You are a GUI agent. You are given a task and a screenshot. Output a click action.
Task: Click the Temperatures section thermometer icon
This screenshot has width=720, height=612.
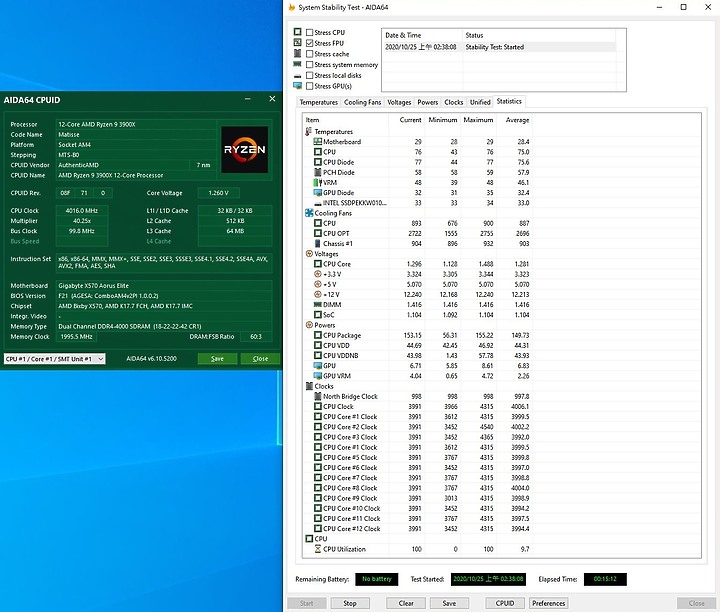[x=309, y=132]
